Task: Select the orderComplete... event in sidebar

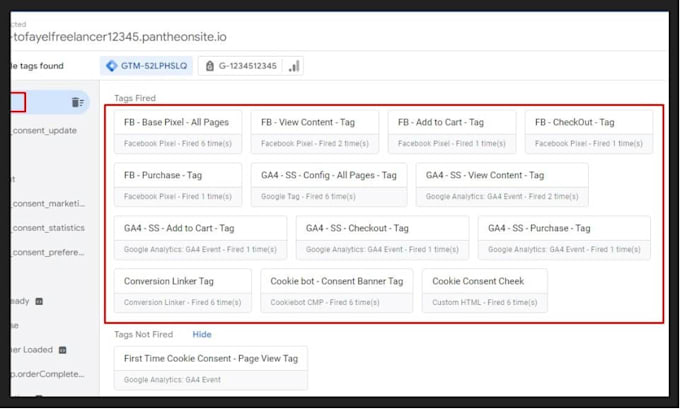Action: pos(48,374)
